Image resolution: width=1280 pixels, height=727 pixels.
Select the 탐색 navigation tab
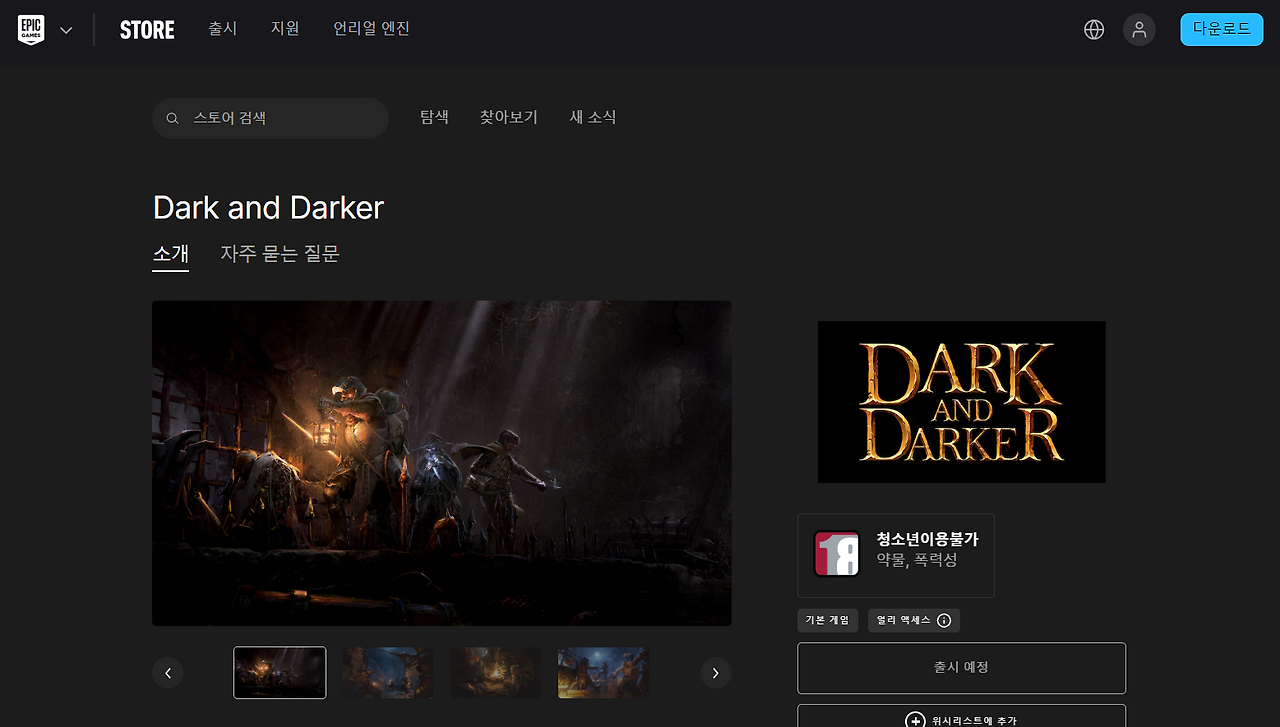pos(434,117)
